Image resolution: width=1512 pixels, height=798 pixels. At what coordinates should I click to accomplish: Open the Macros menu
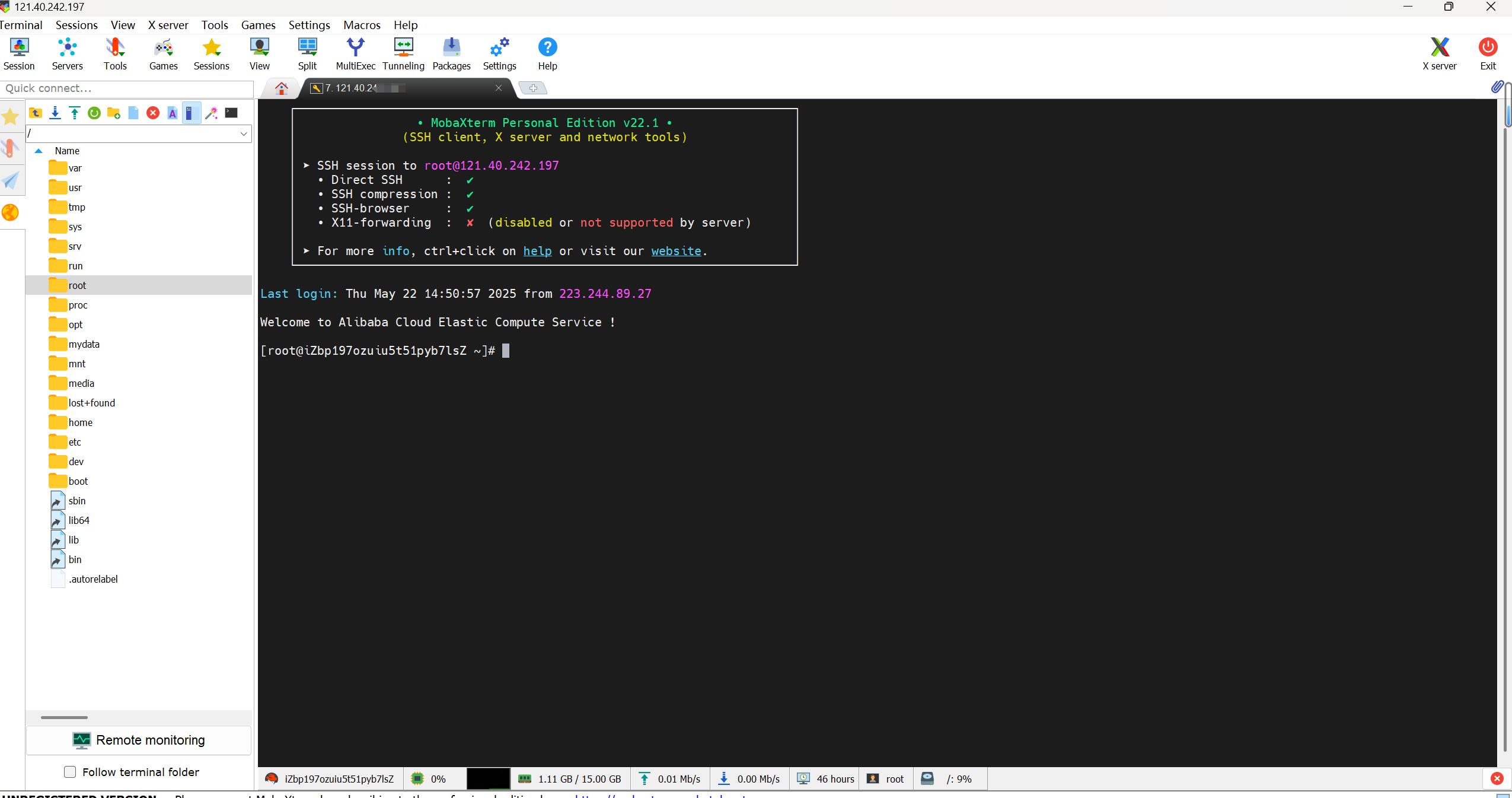[x=362, y=25]
